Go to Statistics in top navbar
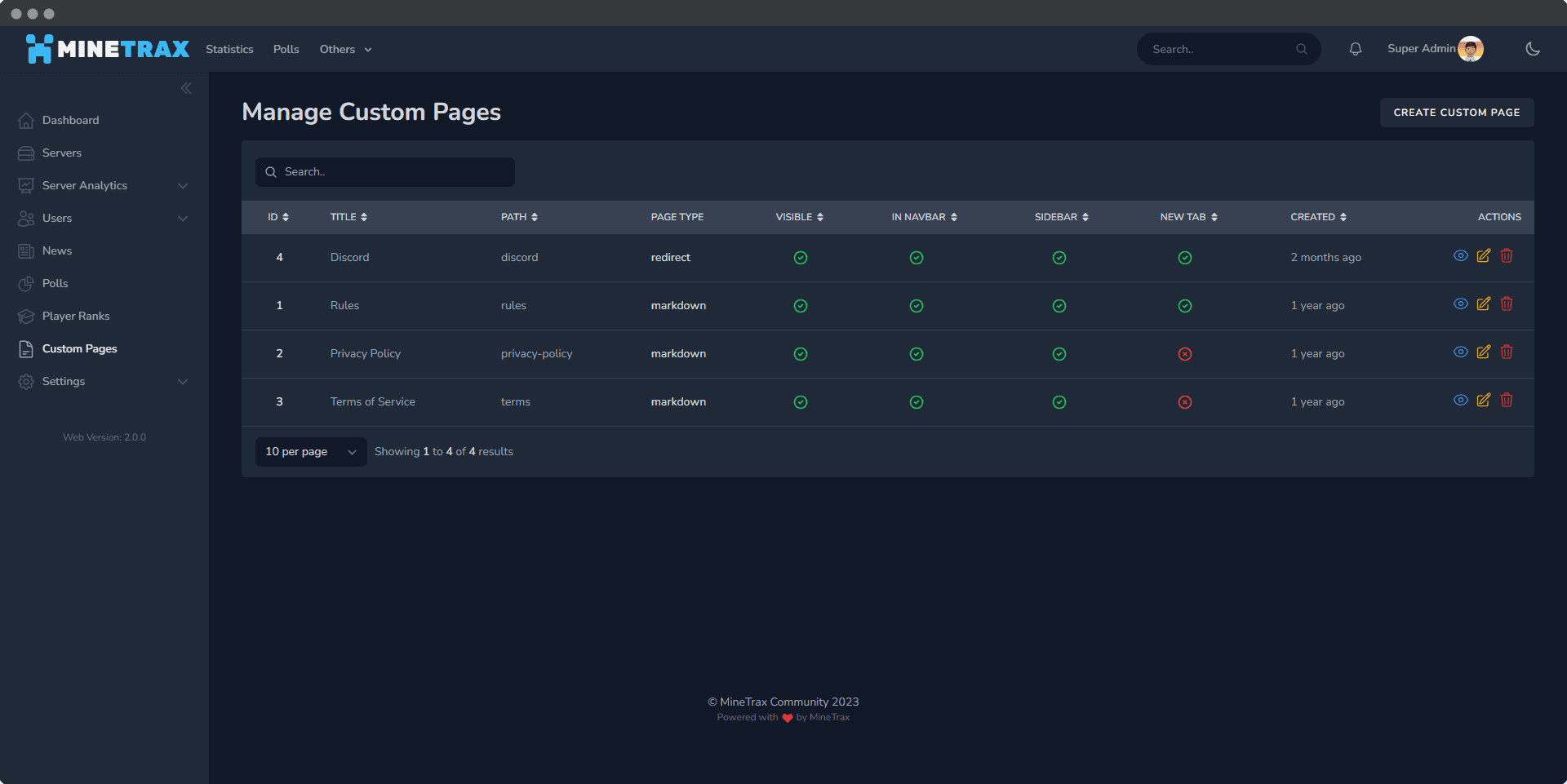The image size is (1567, 784). [x=229, y=49]
